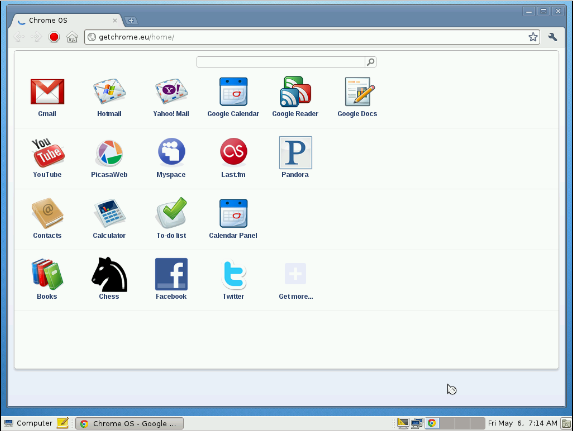Launch the Chess knight icon
The width and height of the screenshot is (573, 431).
pyautogui.click(x=109, y=275)
